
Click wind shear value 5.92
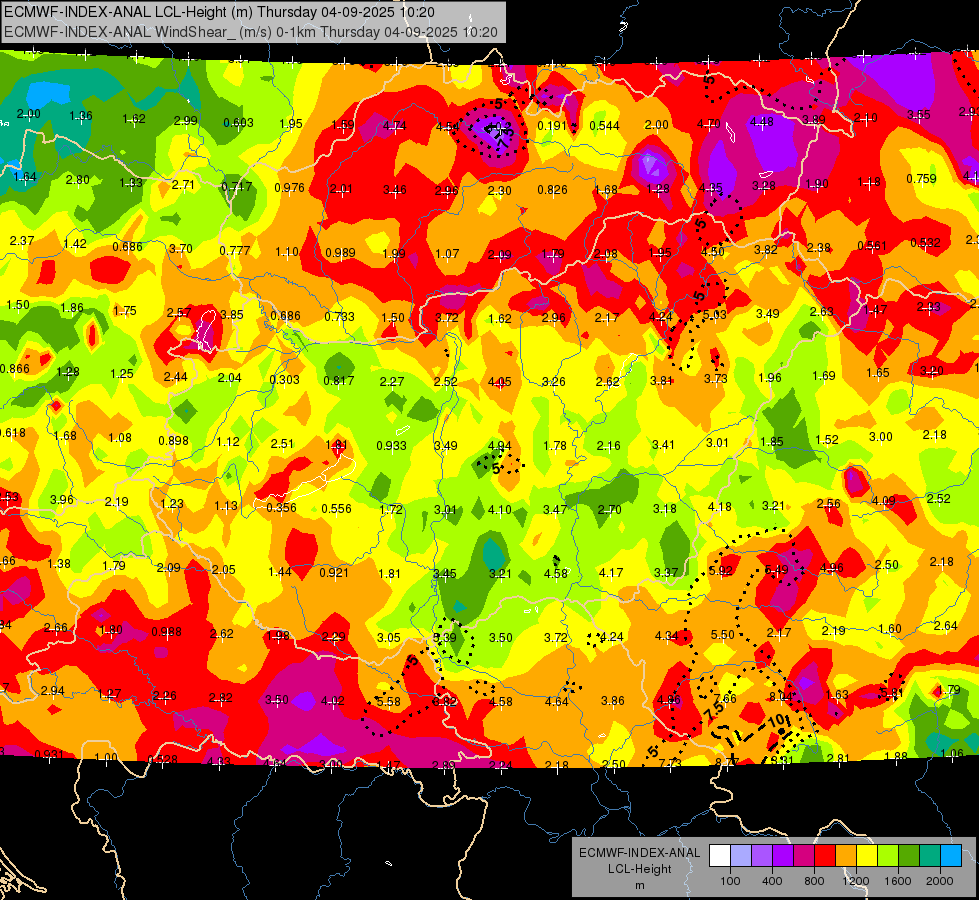pyautogui.click(x=721, y=570)
